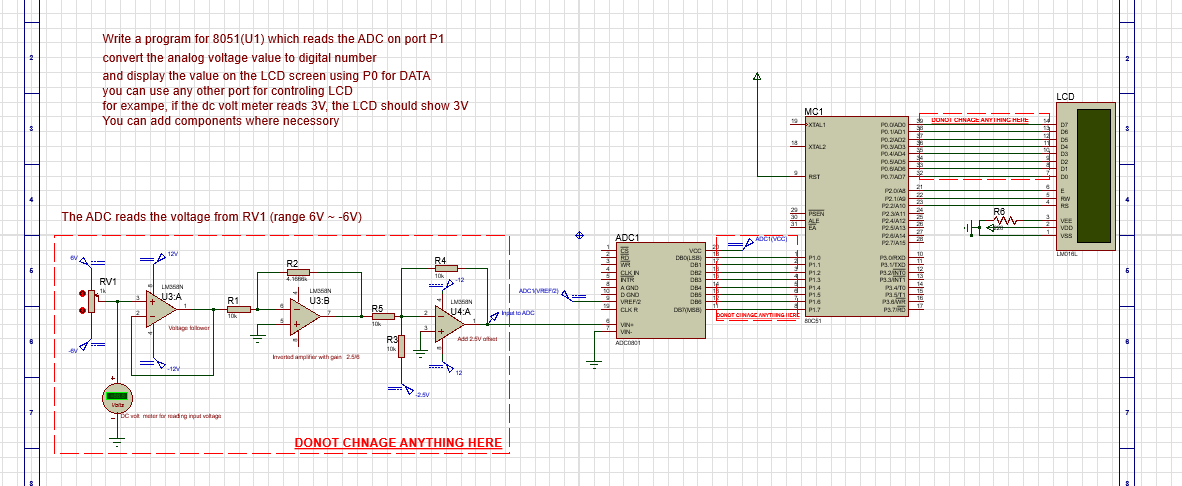Click resistor R3 below the R5 junction

401,346
